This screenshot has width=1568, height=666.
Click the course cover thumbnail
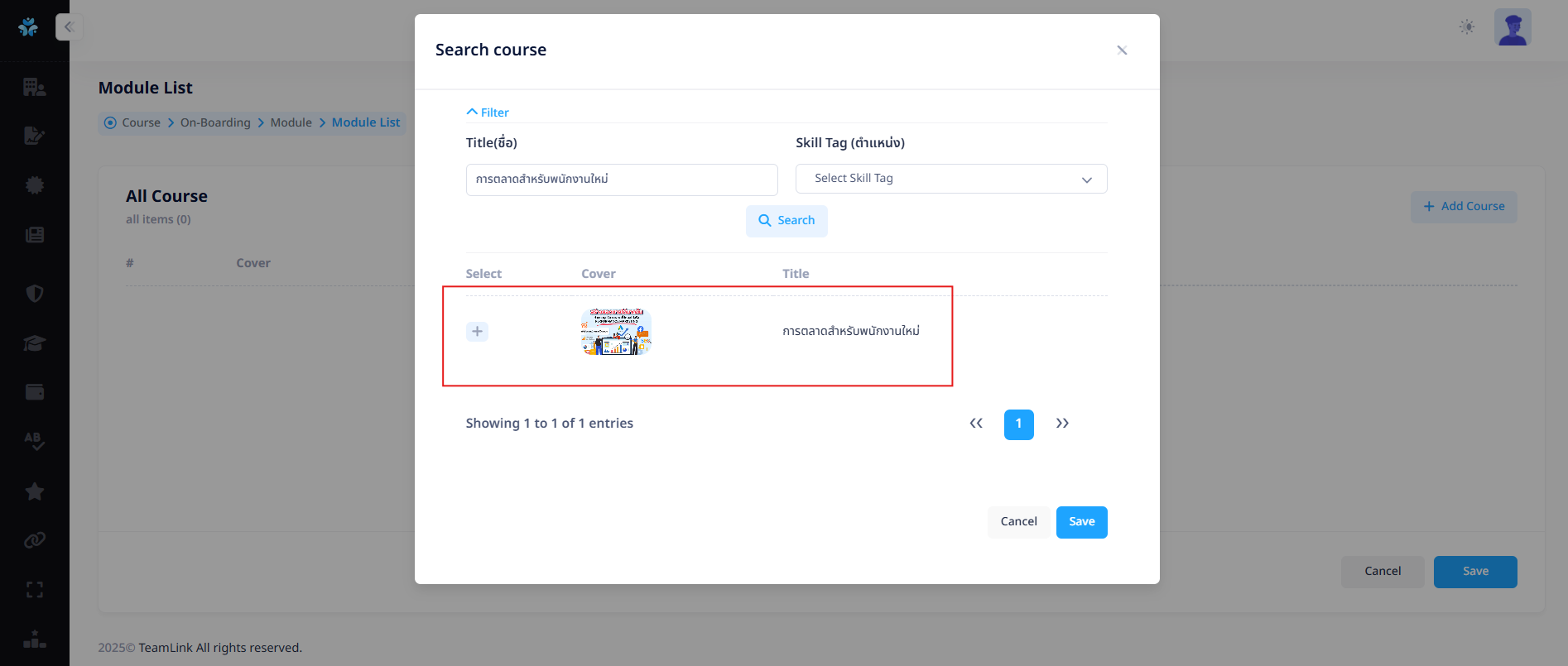click(616, 332)
